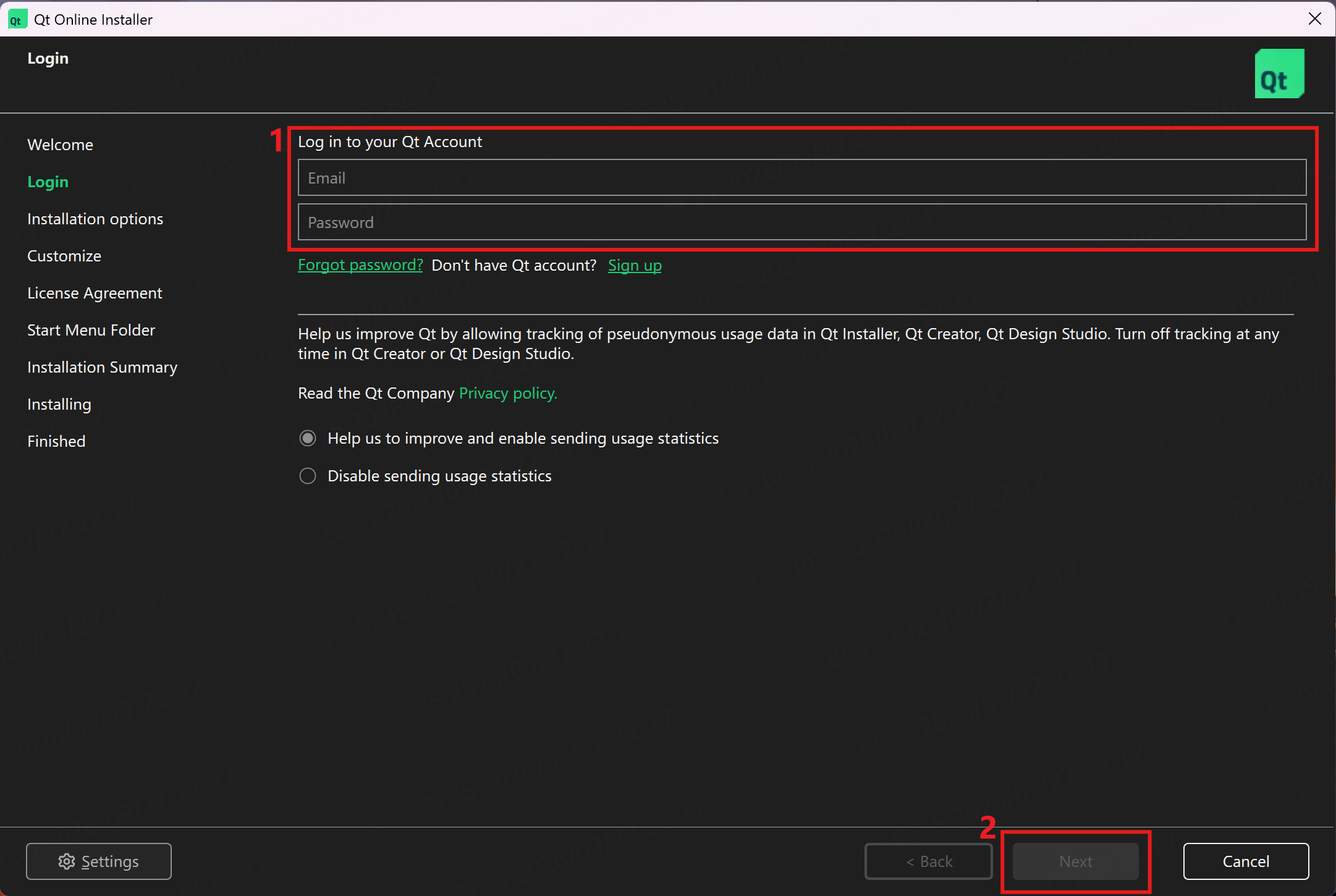The width and height of the screenshot is (1336, 896).
Task: Select the Welcome step in sidebar
Action: (x=61, y=145)
